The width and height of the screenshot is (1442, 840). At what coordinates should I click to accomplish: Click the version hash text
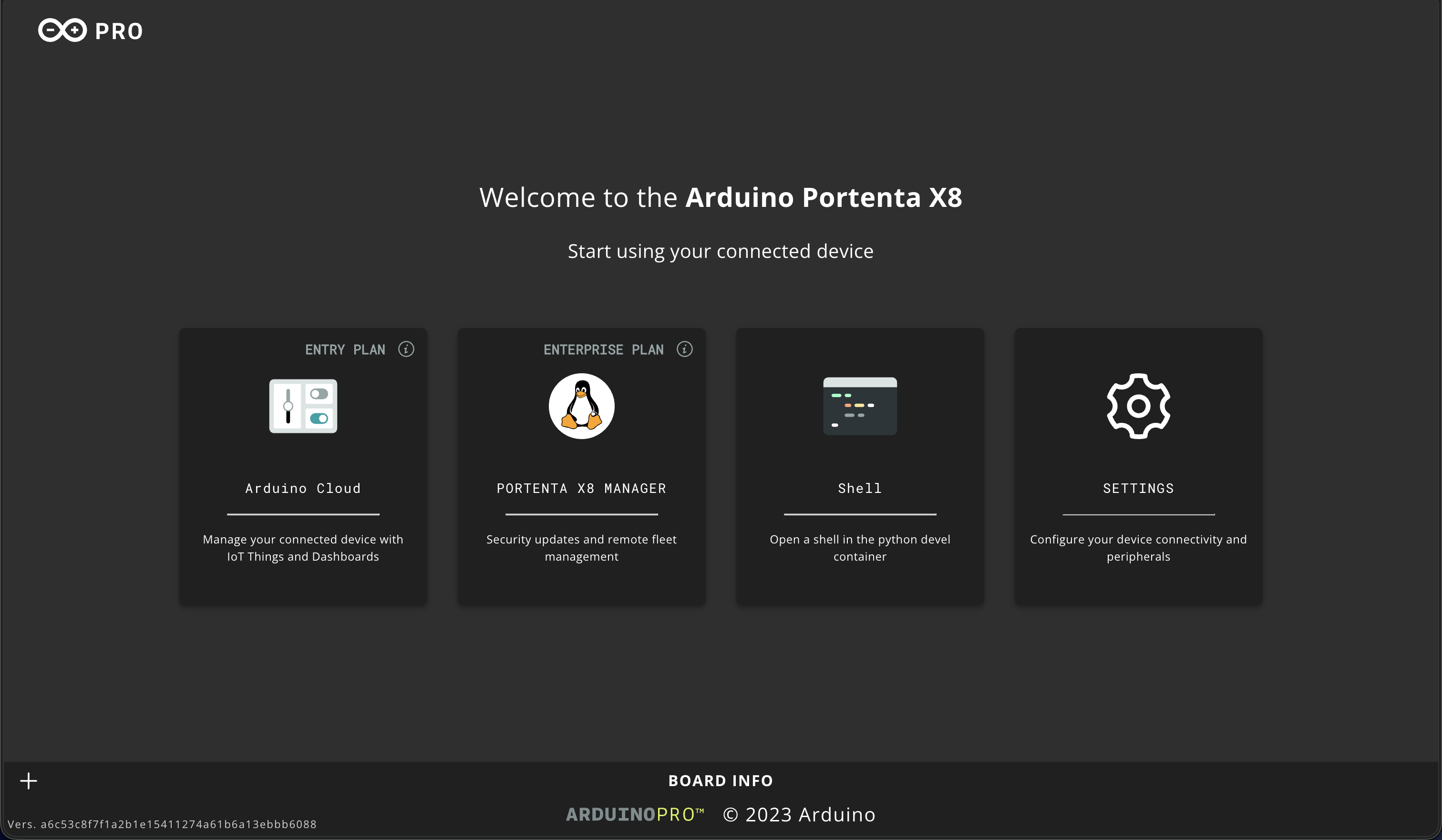point(162,824)
